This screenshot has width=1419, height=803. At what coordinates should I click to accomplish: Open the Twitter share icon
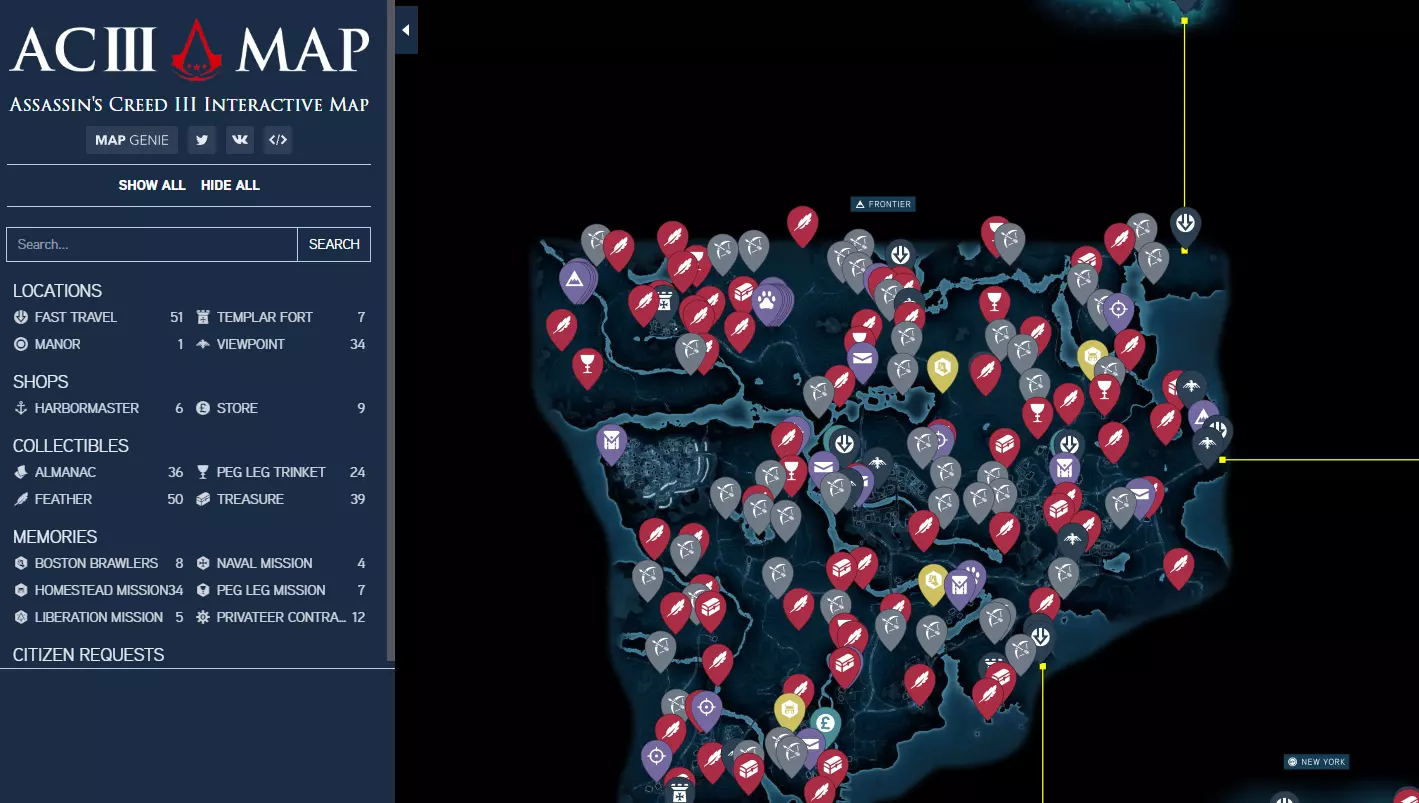pos(202,140)
